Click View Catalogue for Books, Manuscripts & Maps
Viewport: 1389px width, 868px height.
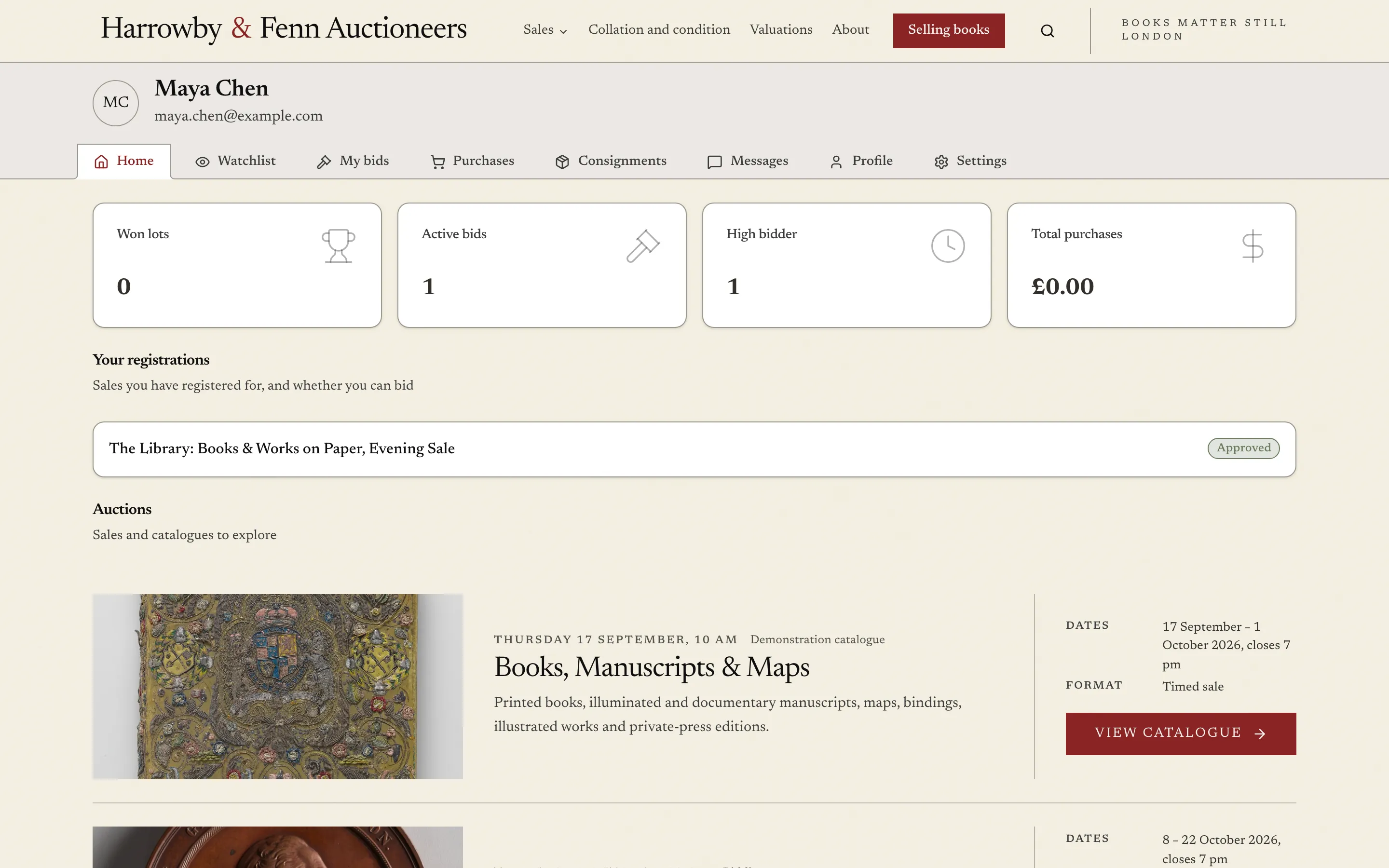tap(1181, 733)
